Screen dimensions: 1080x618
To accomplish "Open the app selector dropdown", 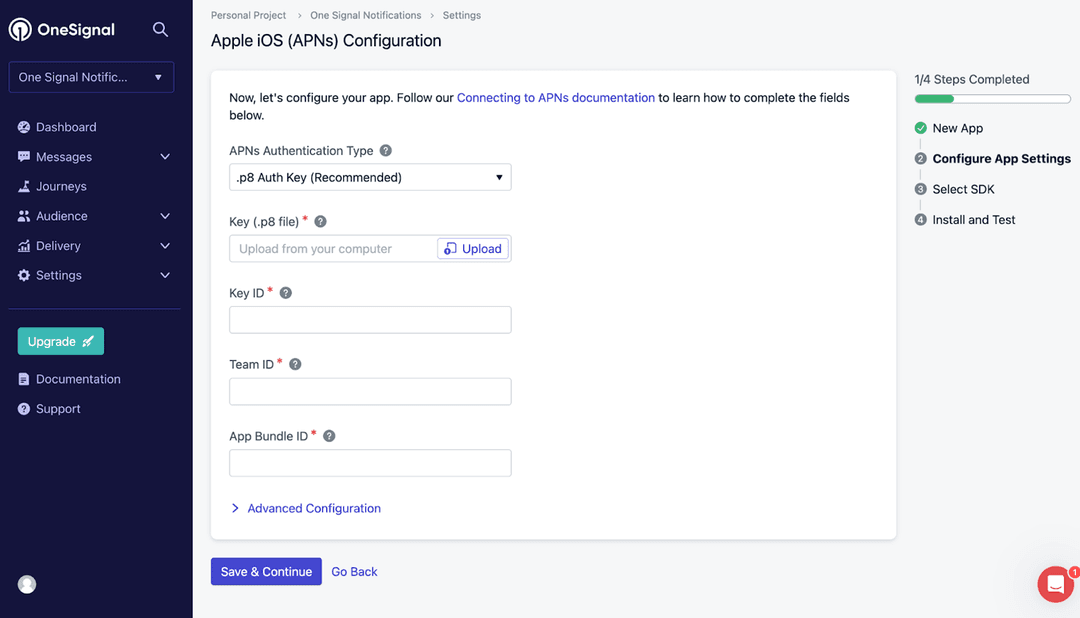I will (91, 77).
